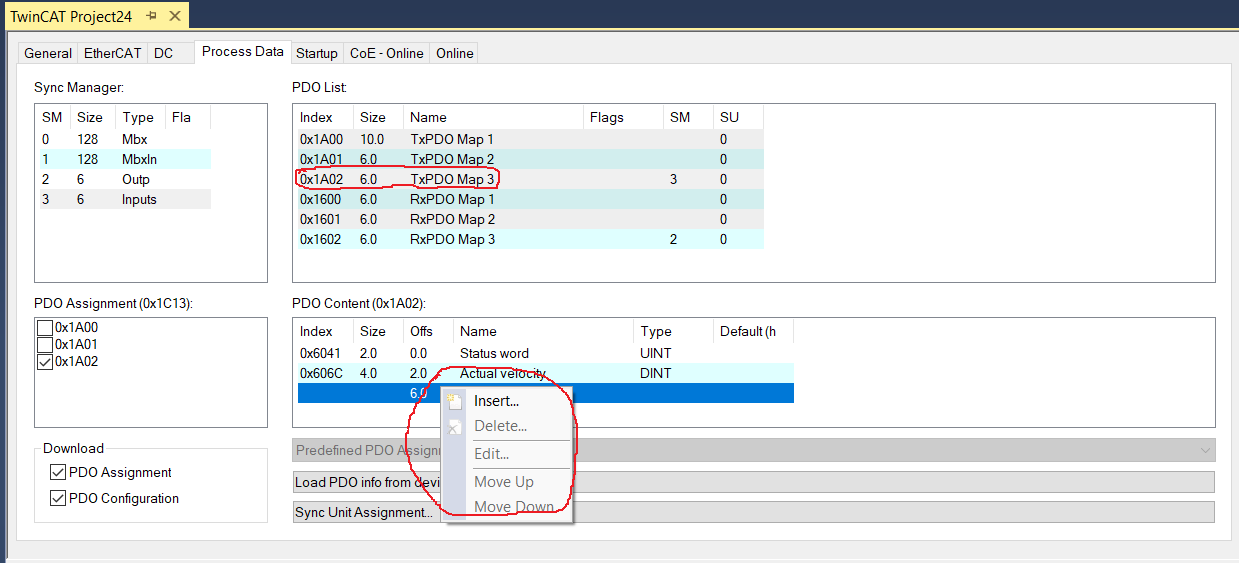This screenshot has width=1239, height=563.
Task: Select Sync Manager row 2 Outp
Action: coord(122,179)
